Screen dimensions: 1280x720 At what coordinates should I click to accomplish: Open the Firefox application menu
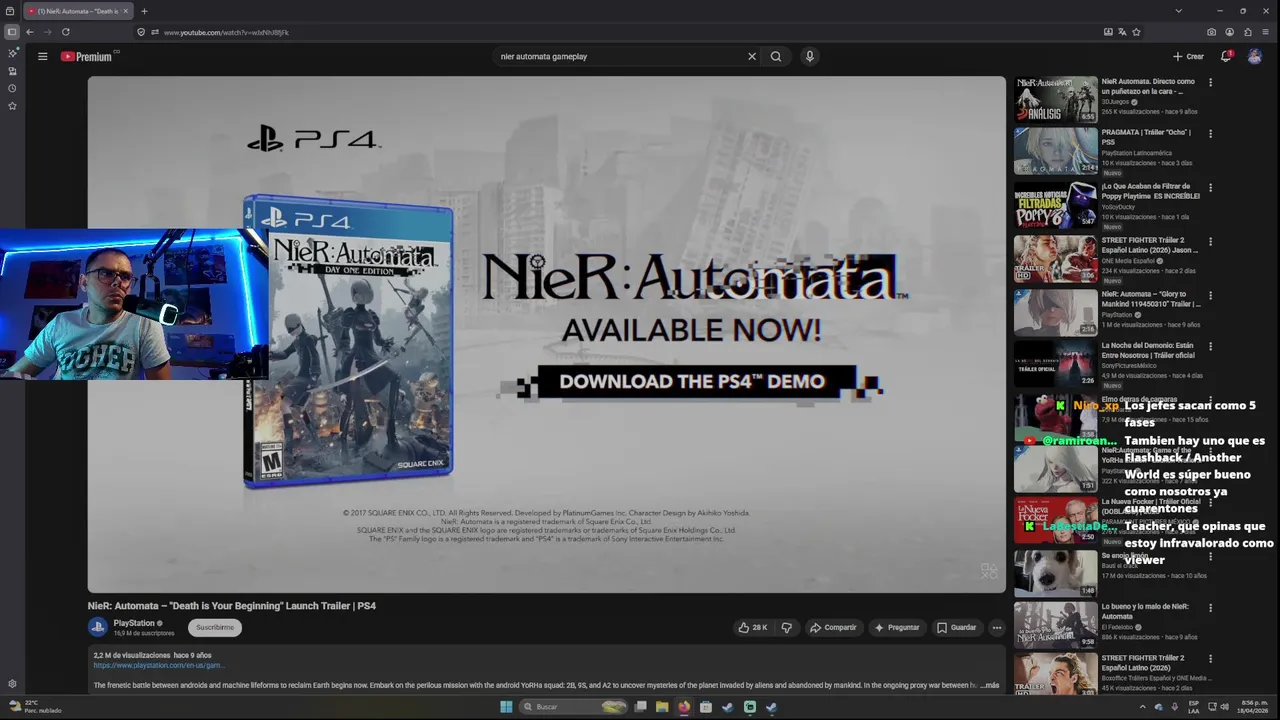coord(1265,32)
